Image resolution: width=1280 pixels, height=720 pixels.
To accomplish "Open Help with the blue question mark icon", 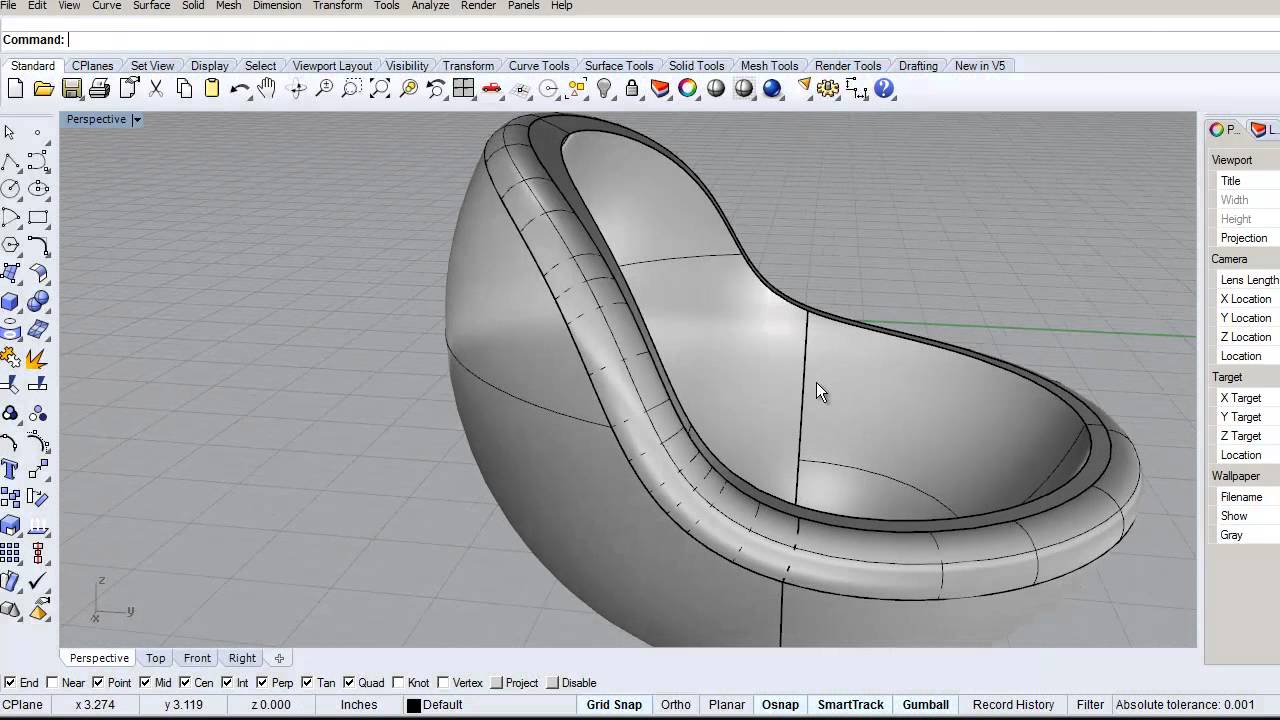I will [884, 89].
